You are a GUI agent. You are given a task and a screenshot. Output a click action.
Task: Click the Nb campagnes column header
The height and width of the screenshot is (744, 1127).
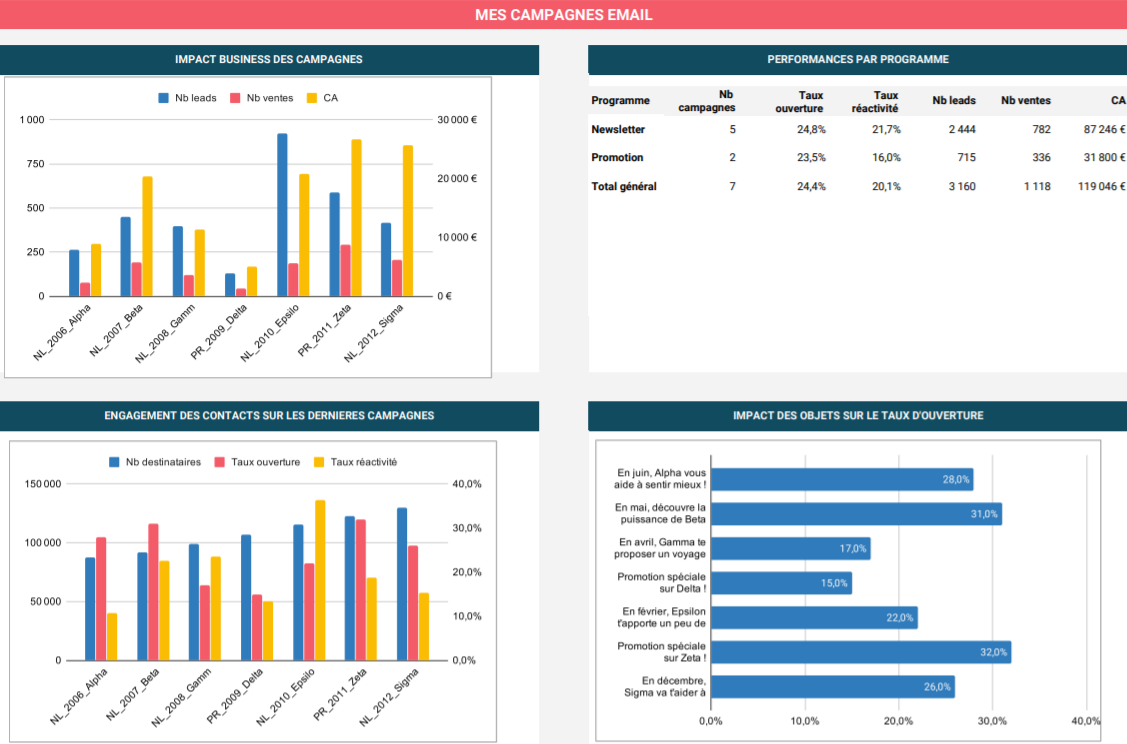pos(707,101)
